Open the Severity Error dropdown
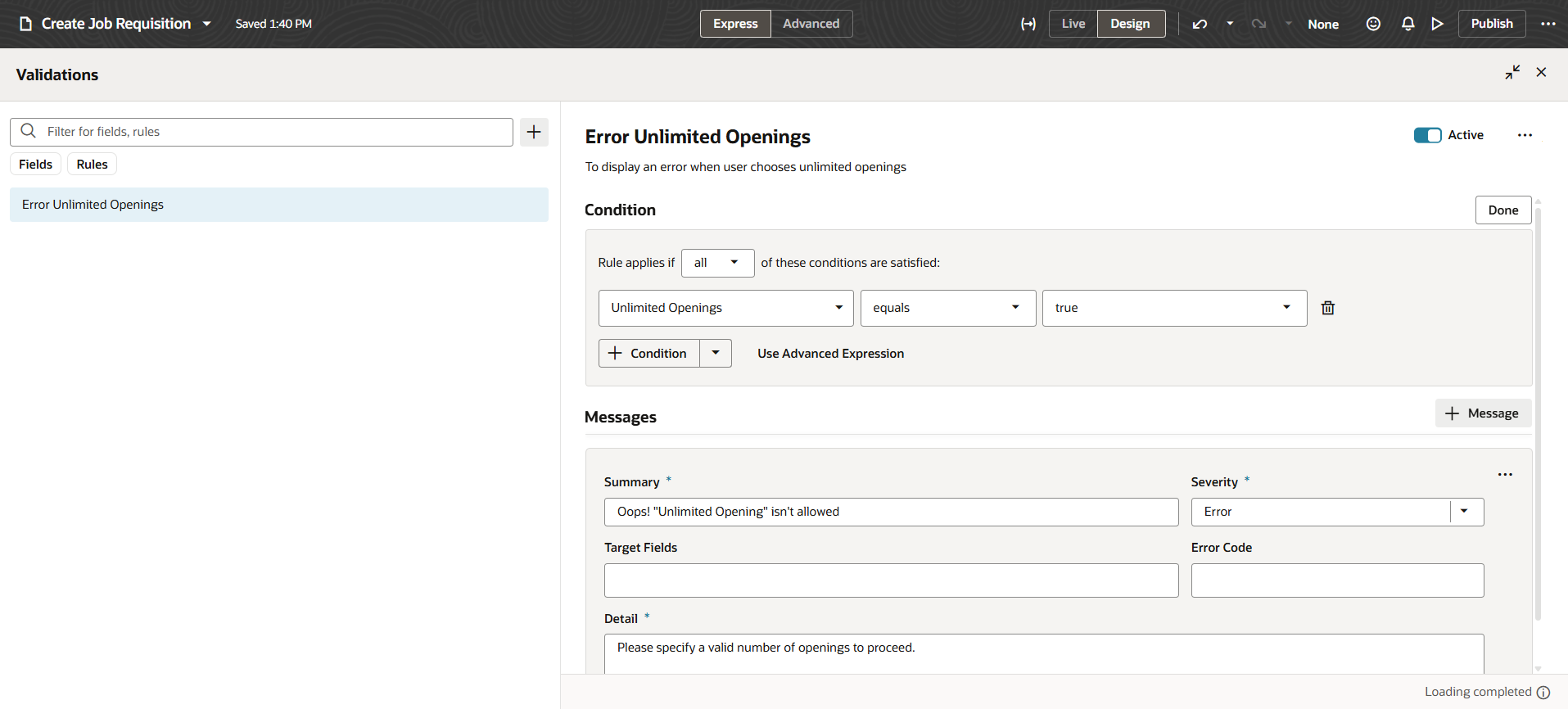 point(1337,512)
